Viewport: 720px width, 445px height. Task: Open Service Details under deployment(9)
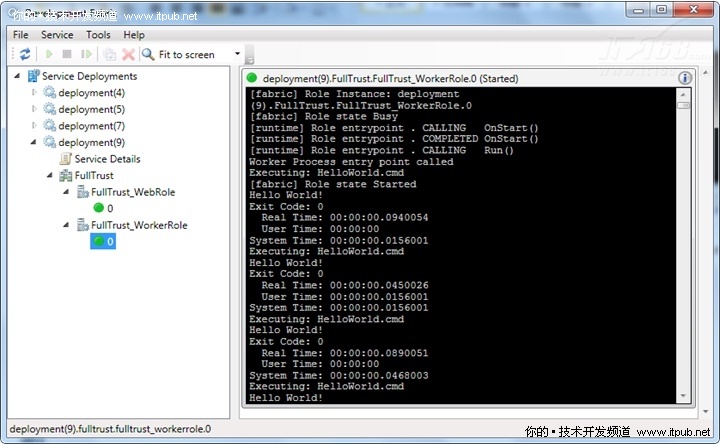(107, 159)
